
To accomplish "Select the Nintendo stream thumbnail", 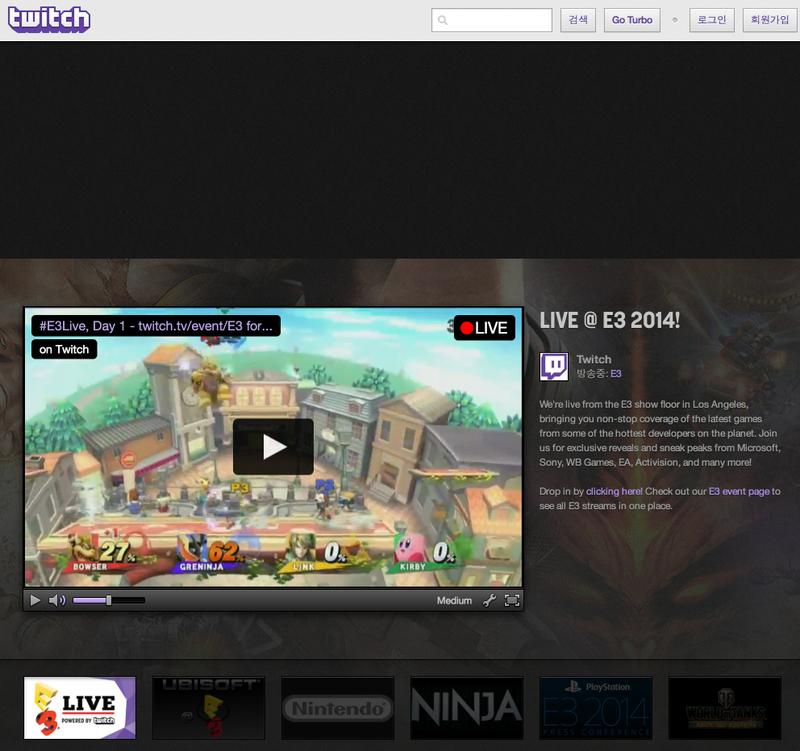I will [x=337, y=708].
